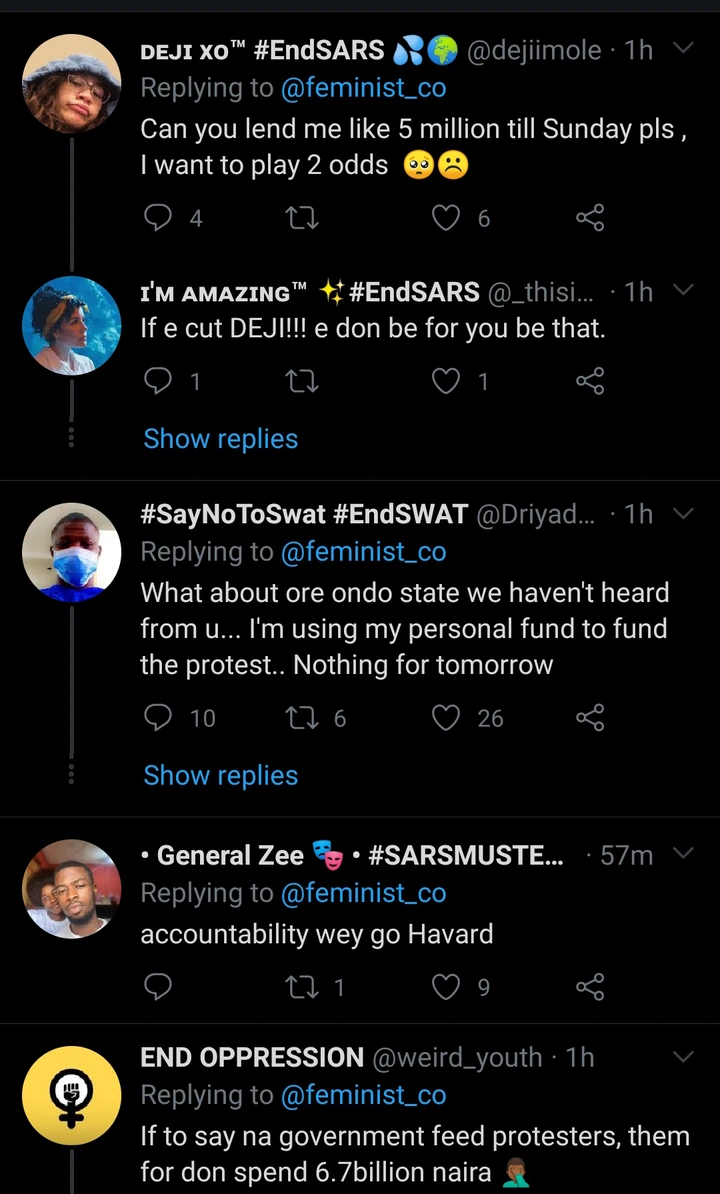
Task: Show replies under I'm Amazing's tweet
Action: point(221,439)
